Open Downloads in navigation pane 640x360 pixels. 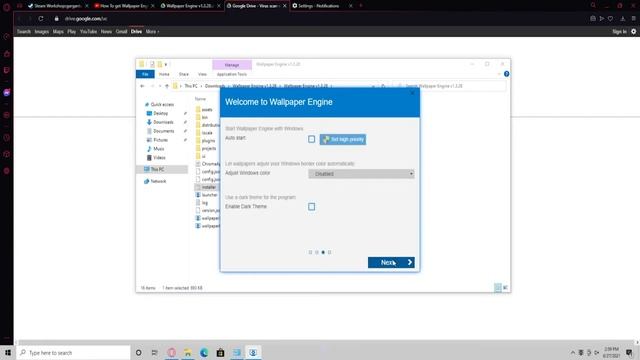click(160, 122)
